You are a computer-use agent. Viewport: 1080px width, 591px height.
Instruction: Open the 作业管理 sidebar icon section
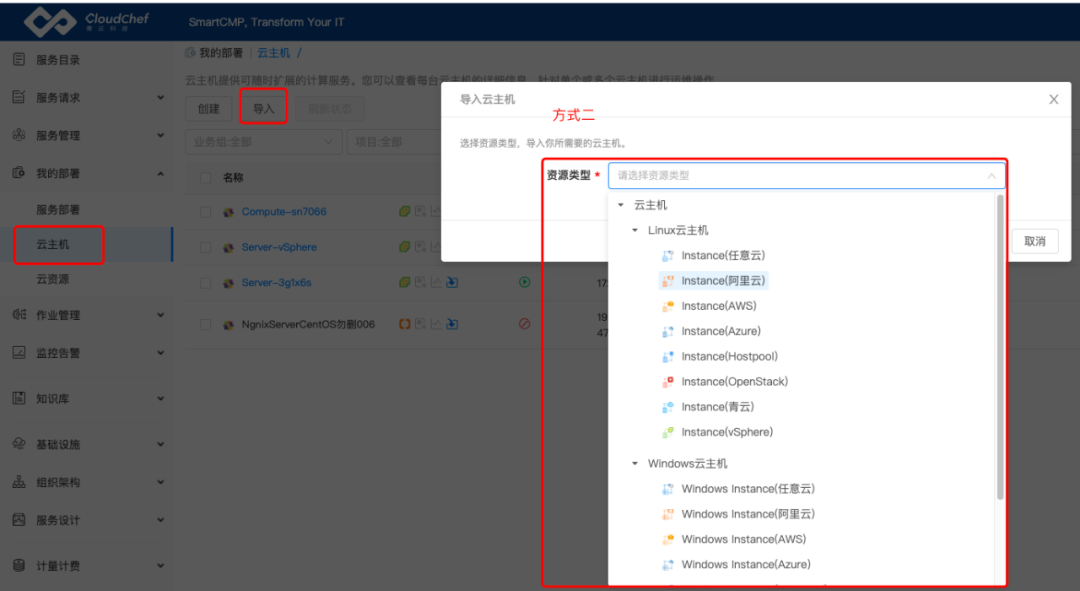pos(20,313)
